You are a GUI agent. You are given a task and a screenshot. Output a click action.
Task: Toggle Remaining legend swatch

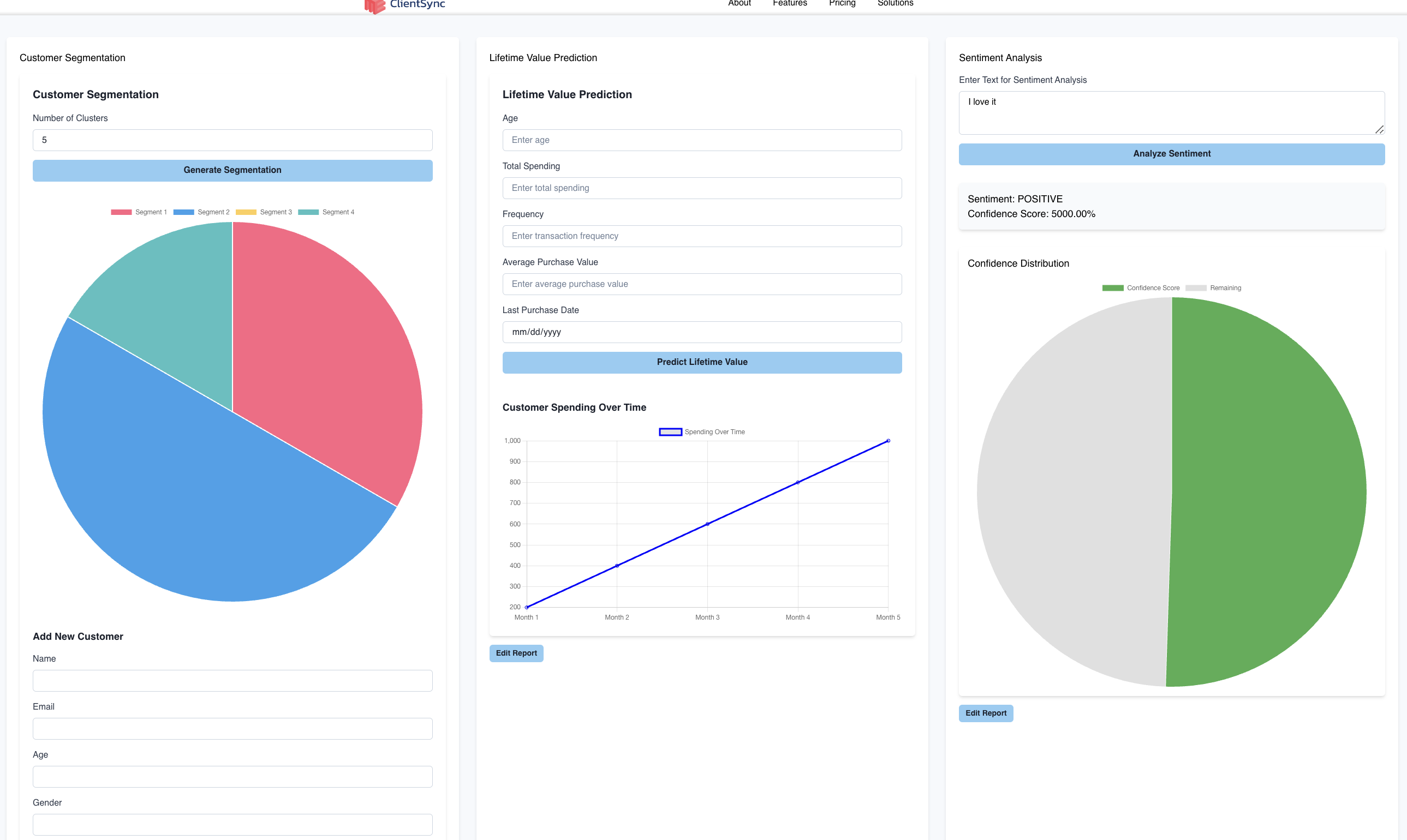click(1195, 288)
